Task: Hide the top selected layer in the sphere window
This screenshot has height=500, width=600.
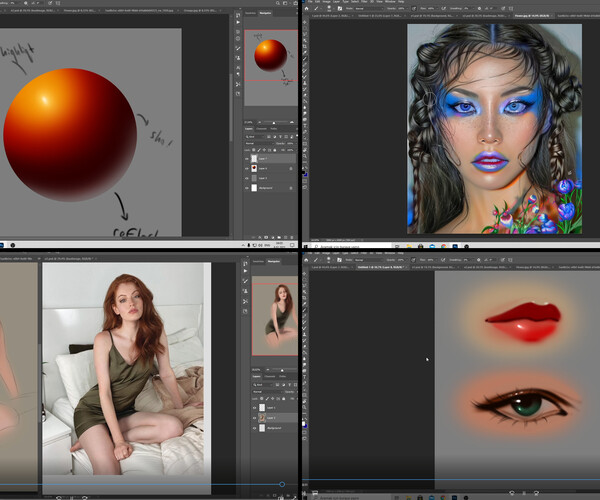Action: [247, 158]
